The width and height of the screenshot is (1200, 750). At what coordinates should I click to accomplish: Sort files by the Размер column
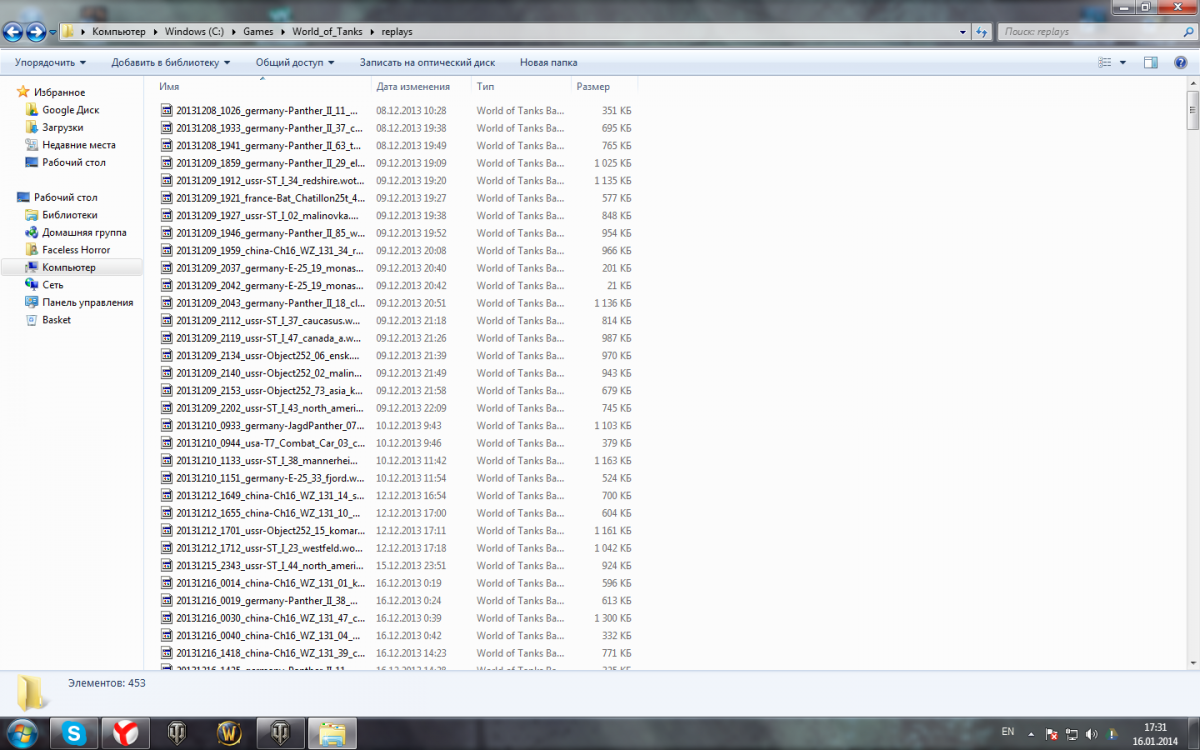coord(604,87)
